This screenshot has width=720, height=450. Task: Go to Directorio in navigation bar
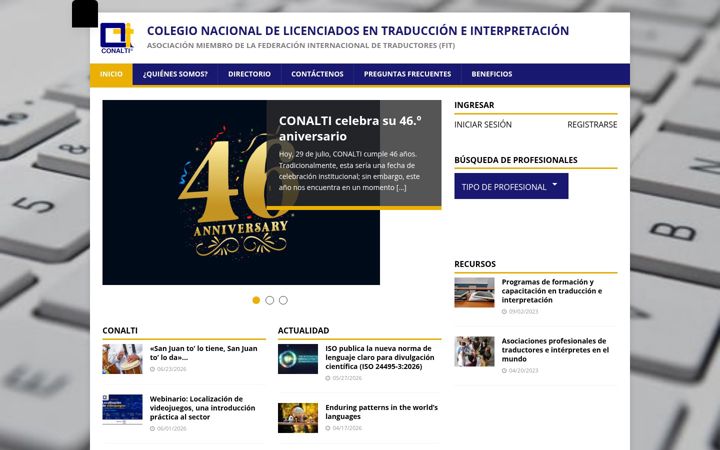coord(249,74)
